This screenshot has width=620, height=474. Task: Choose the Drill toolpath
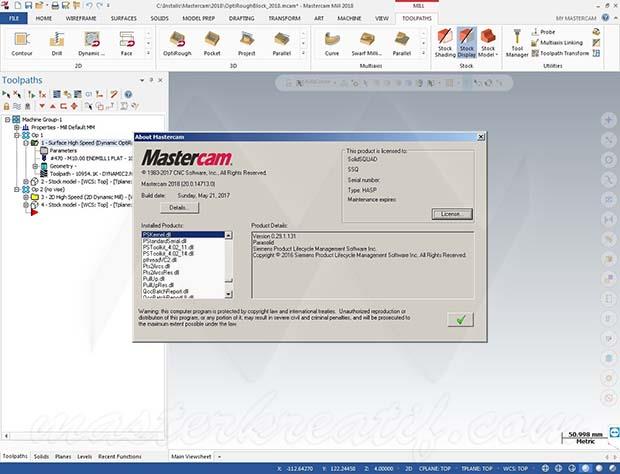pos(57,44)
